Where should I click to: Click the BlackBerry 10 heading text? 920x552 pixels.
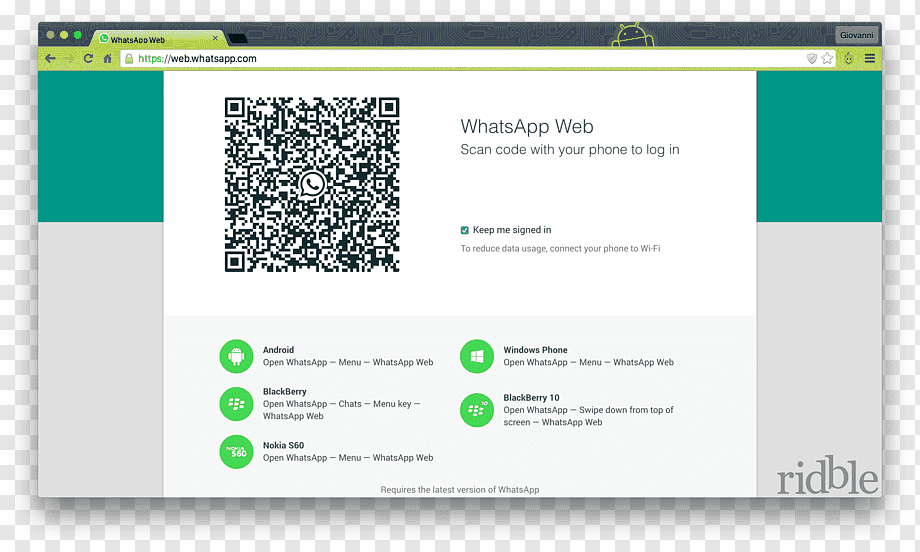tap(531, 397)
